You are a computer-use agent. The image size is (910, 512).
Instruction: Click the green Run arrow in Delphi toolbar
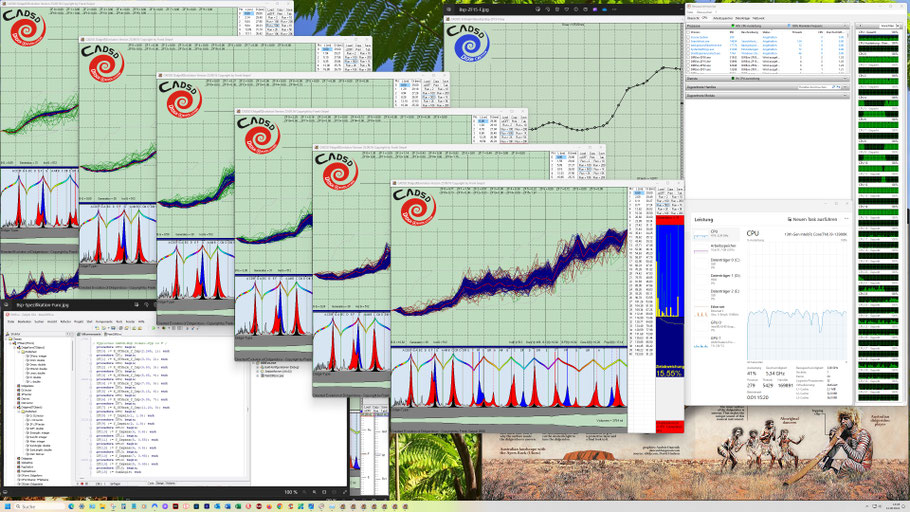[x=154, y=328]
